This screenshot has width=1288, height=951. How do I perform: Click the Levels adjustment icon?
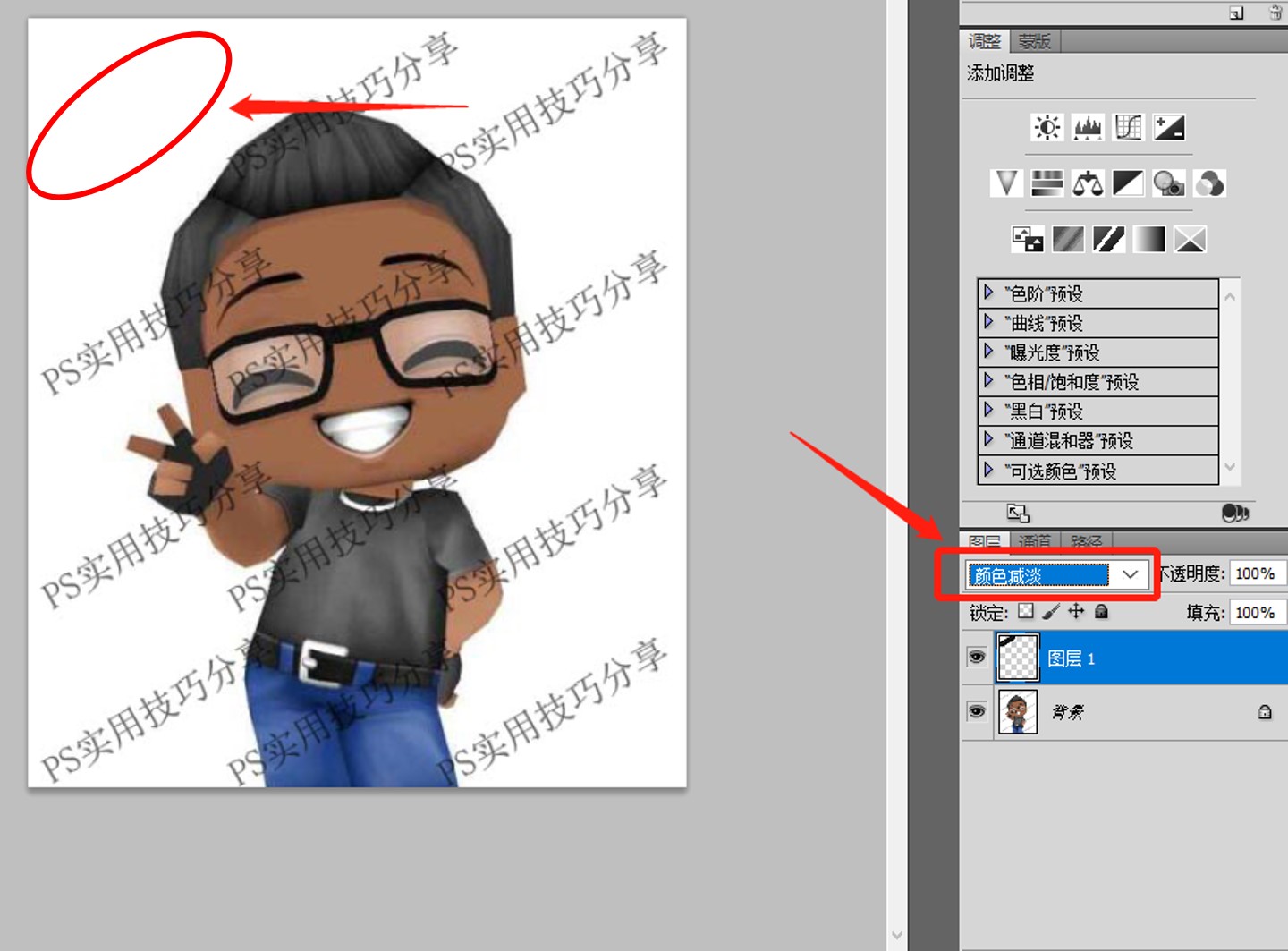(1088, 128)
